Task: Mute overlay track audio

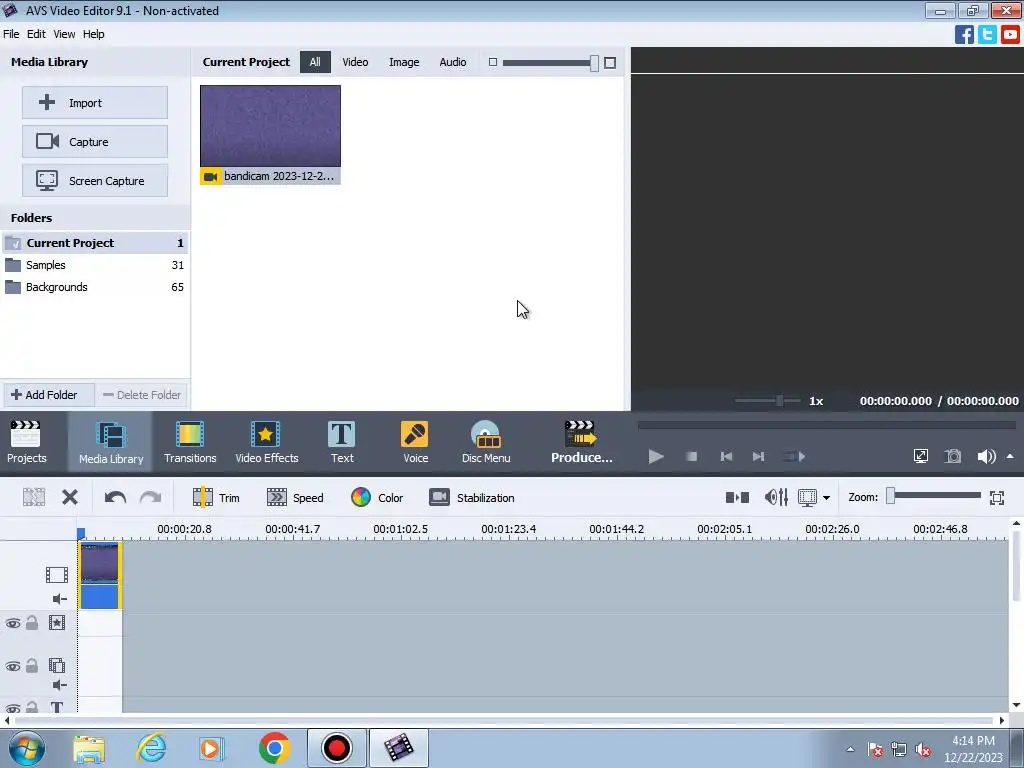Action: 59,685
